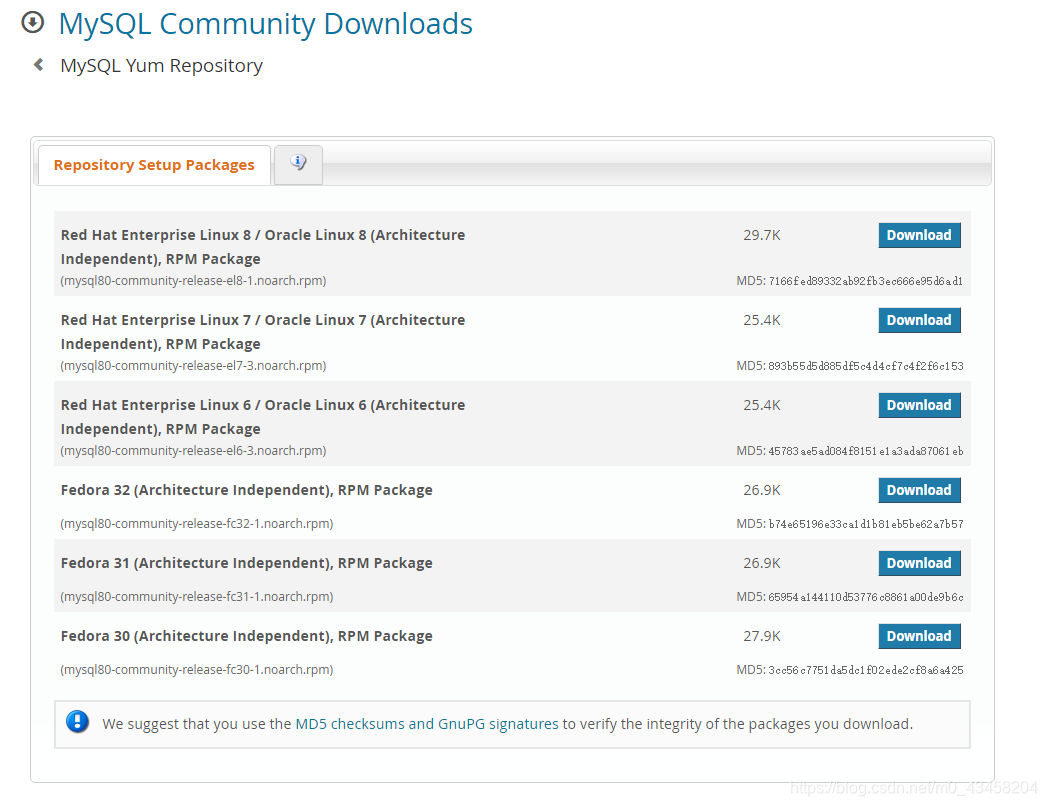Image resolution: width=1047 pixels, height=806 pixels.
Task: Click the MD5 hash starting with 3cc56c7
Action: coord(865,670)
